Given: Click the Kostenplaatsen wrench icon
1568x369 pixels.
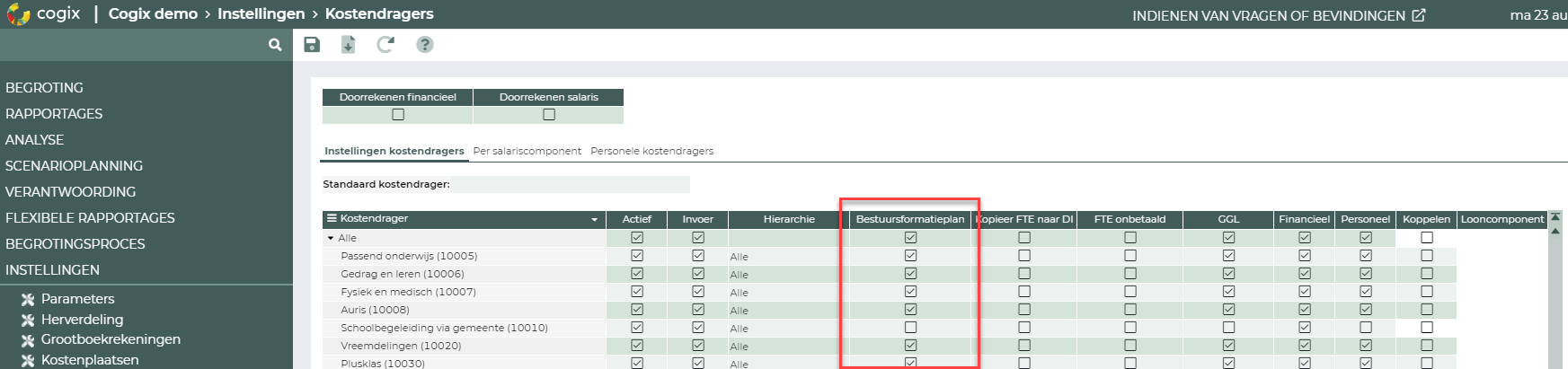Looking at the screenshot, I should pyautogui.click(x=28, y=360).
